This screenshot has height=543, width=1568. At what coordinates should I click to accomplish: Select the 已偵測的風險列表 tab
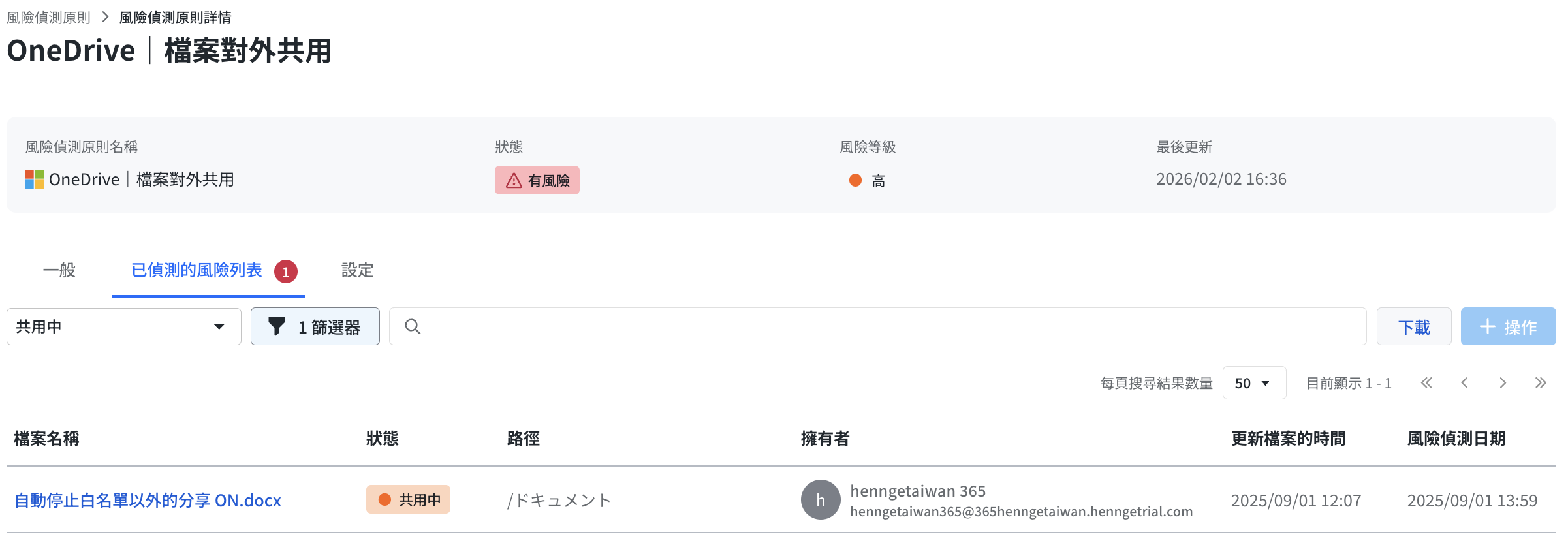[196, 270]
